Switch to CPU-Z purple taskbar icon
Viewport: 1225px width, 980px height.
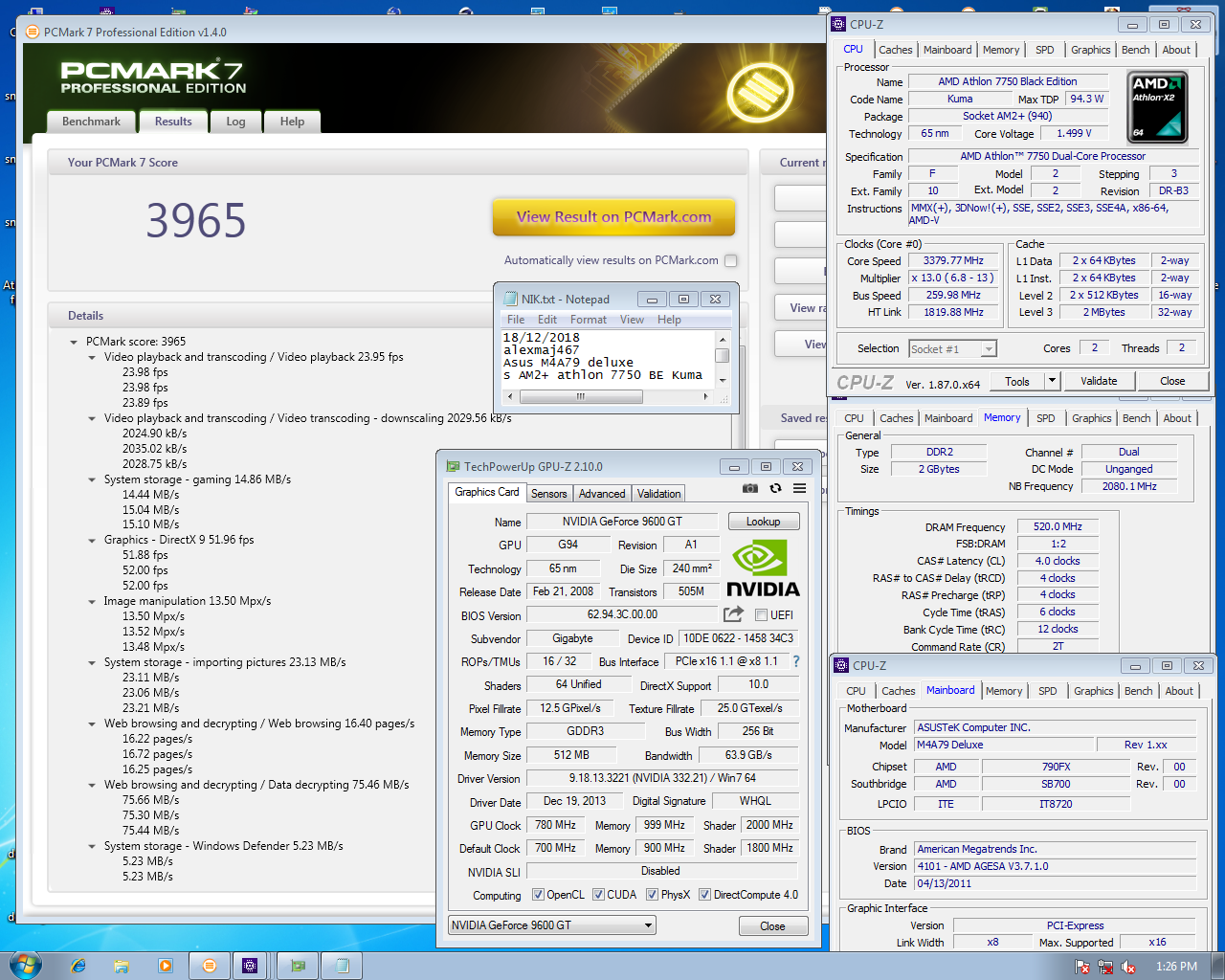pyautogui.click(x=250, y=966)
